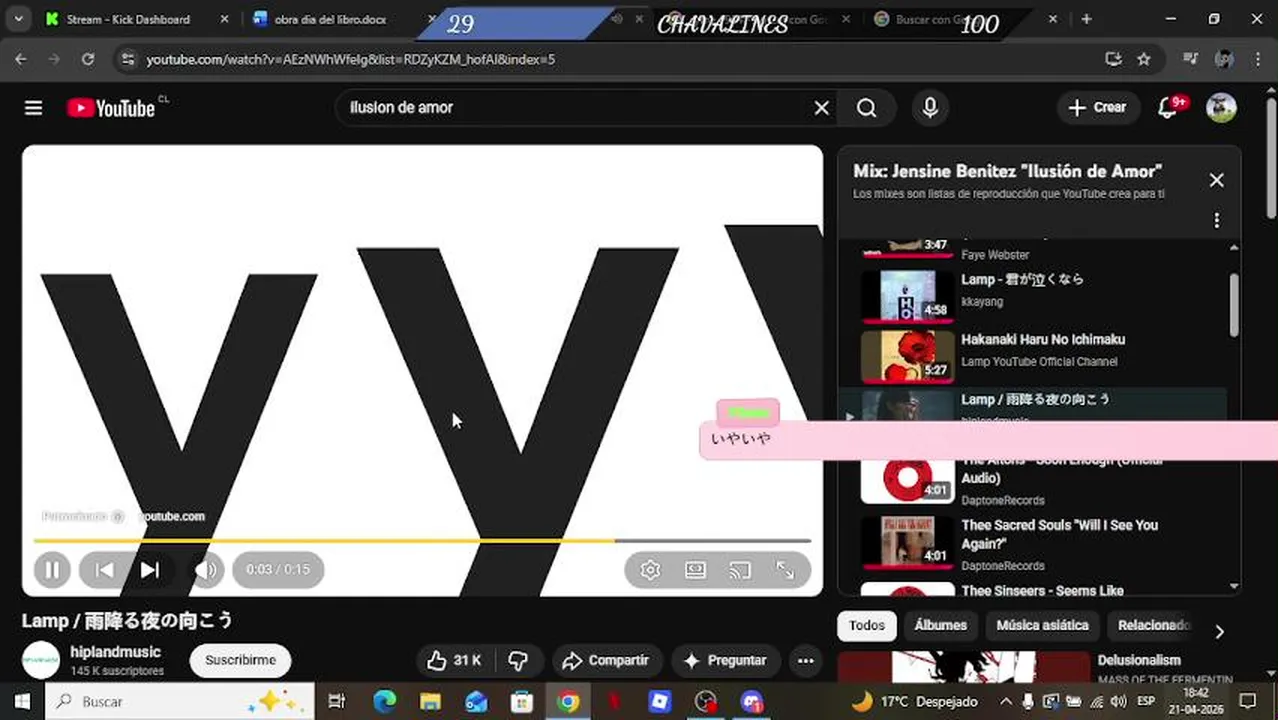Image resolution: width=1278 pixels, height=720 pixels.
Task: Open the account avatar menu
Action: click(x=1221, y=108)
